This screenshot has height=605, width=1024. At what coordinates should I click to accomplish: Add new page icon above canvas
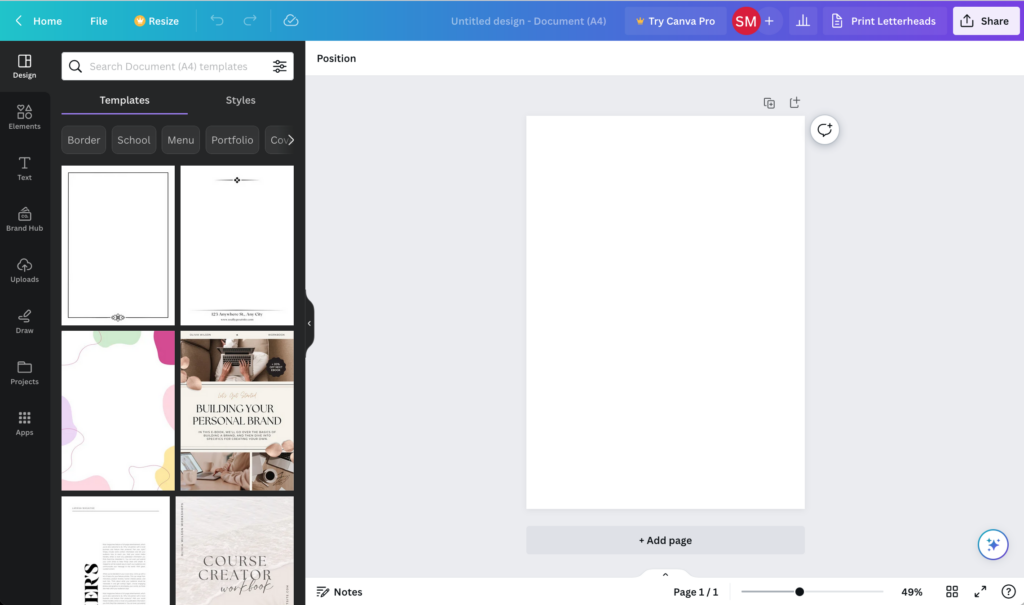point(794,103)
